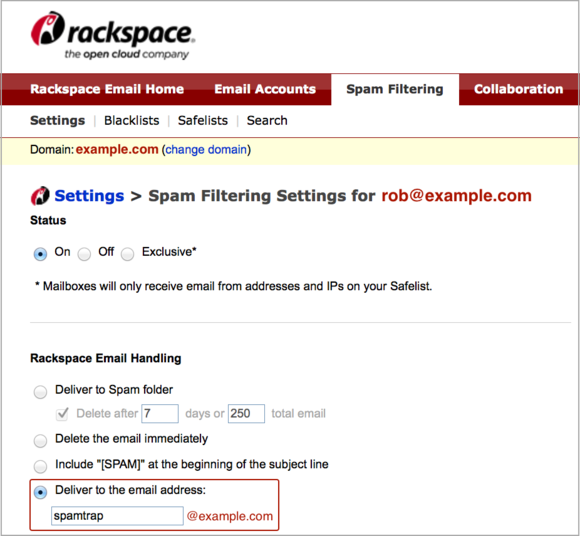The height and width of the screenshot is (536, 580).
Task: Select Include [SPAM] in subject line option
Action: pos(40,466)
